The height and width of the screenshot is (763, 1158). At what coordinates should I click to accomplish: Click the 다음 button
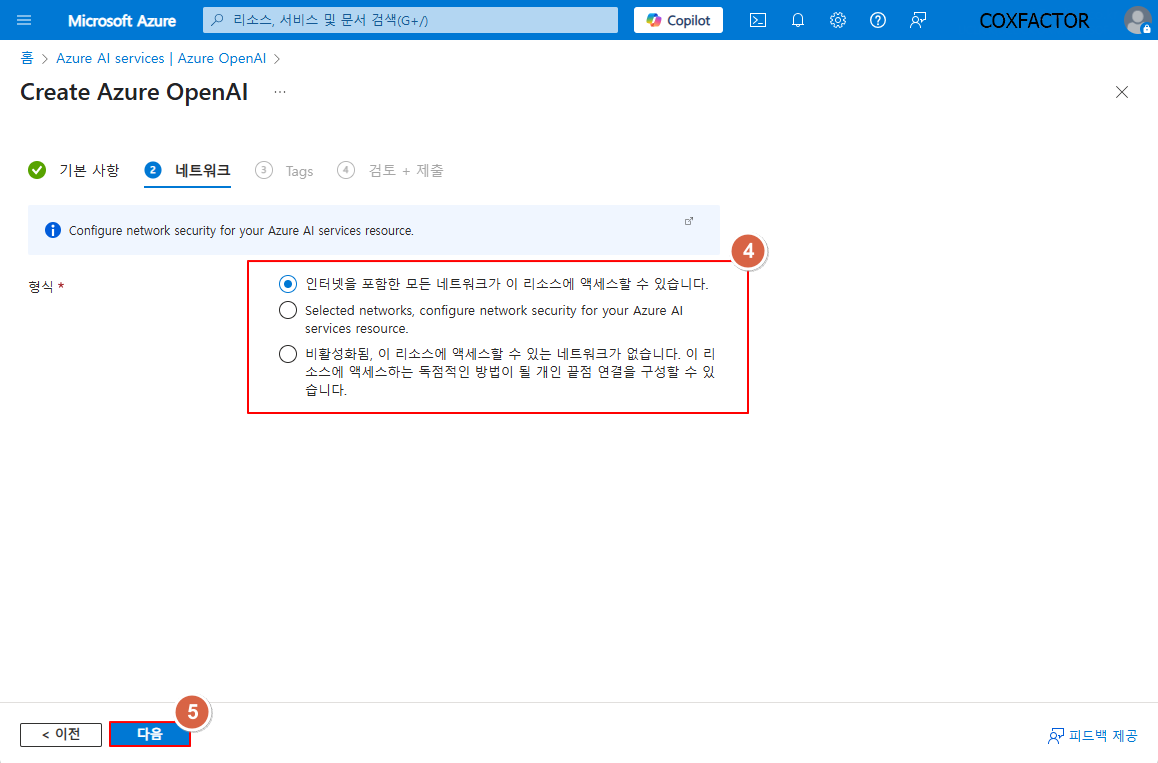[150, 734]
